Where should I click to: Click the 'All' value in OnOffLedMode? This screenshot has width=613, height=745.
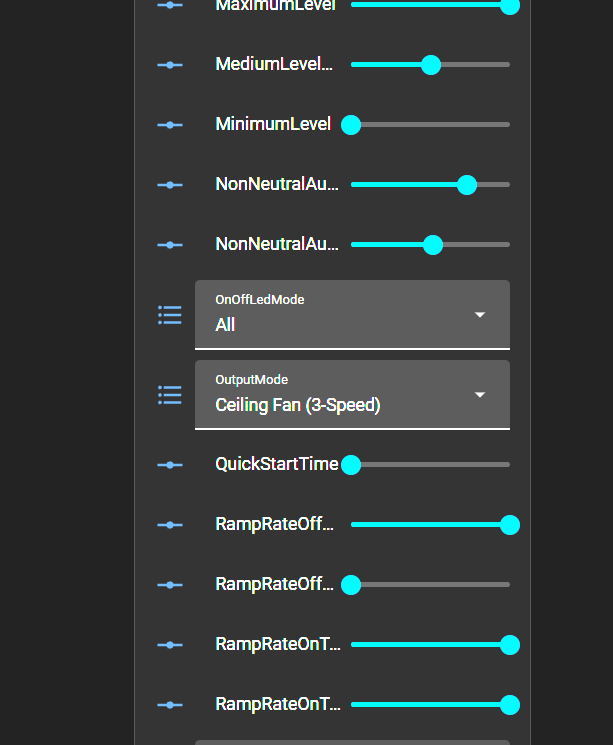[225, 325]
